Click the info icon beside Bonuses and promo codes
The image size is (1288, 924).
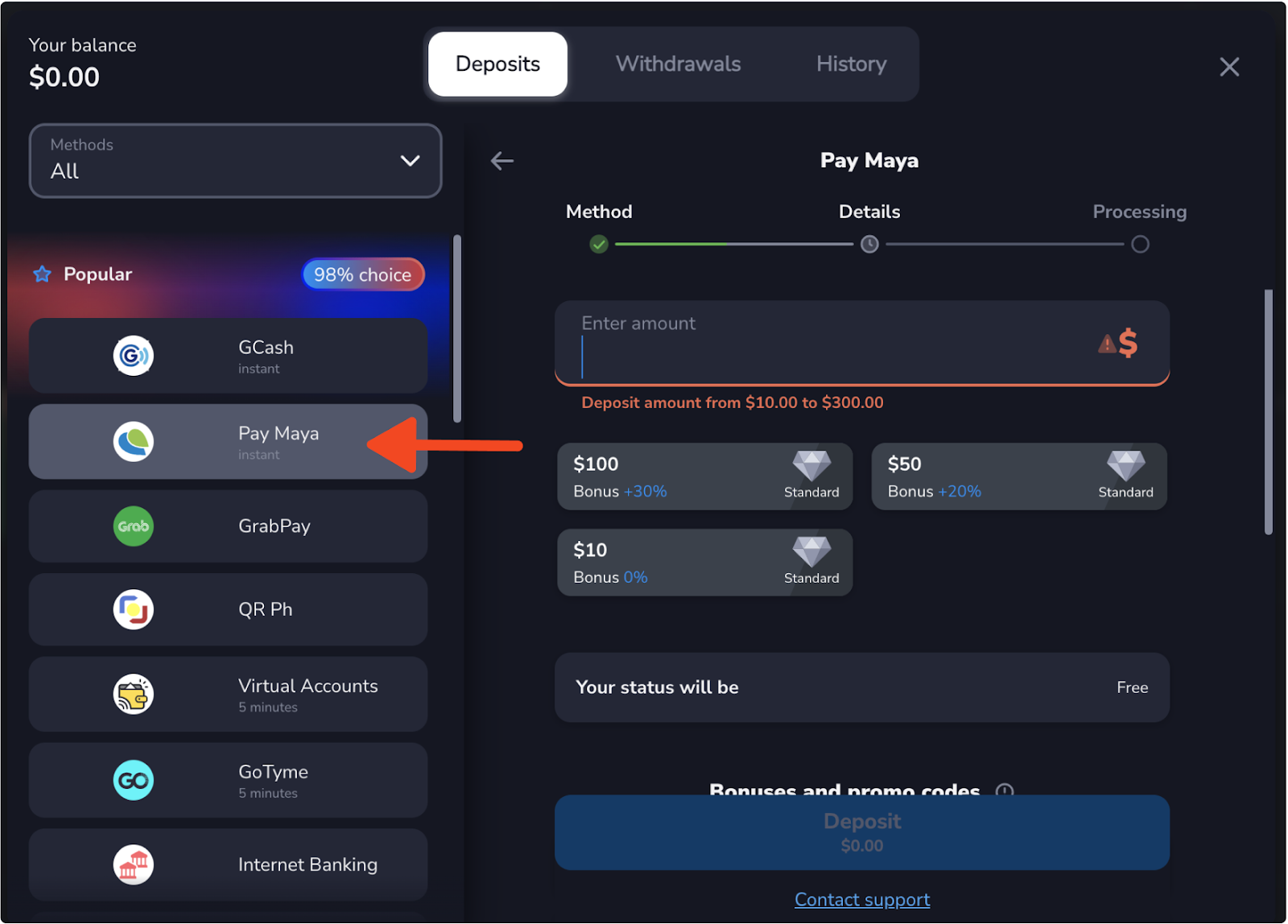click(x=1004, y=790)
